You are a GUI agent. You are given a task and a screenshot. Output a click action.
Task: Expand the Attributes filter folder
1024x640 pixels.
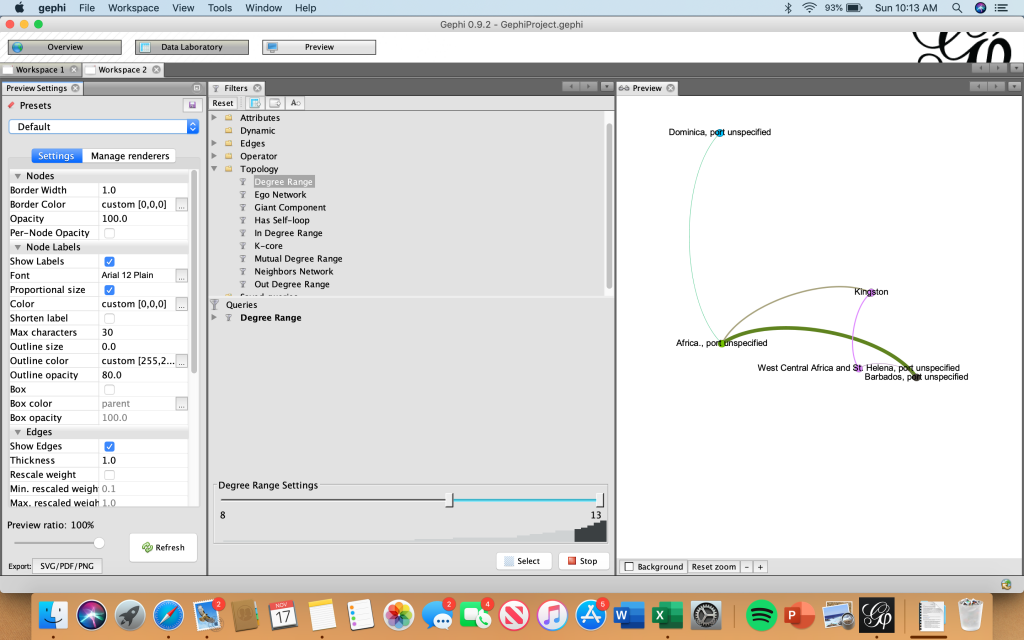coord(214,118)
